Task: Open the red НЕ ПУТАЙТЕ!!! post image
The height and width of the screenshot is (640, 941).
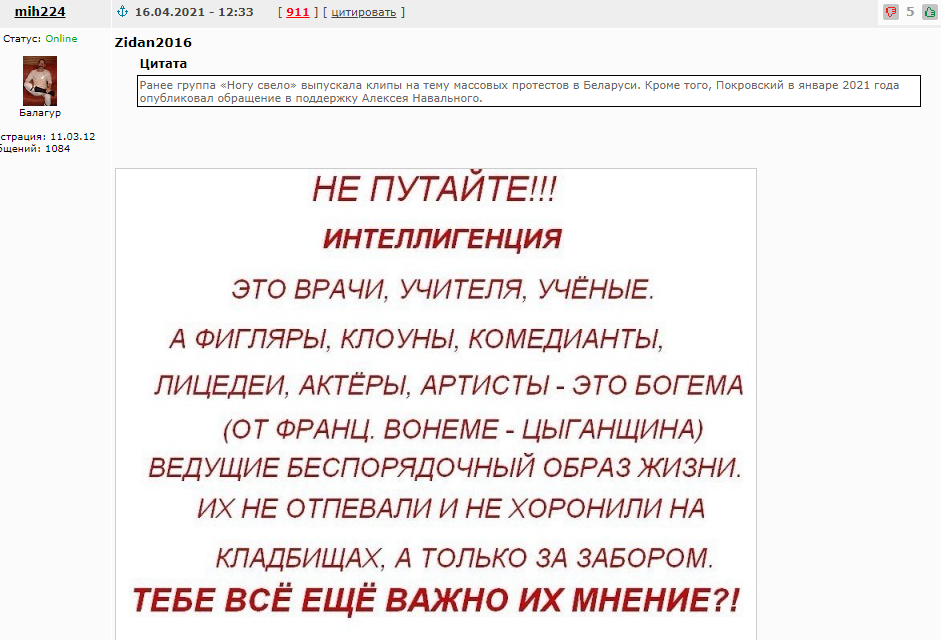Action: click(436, 404)
